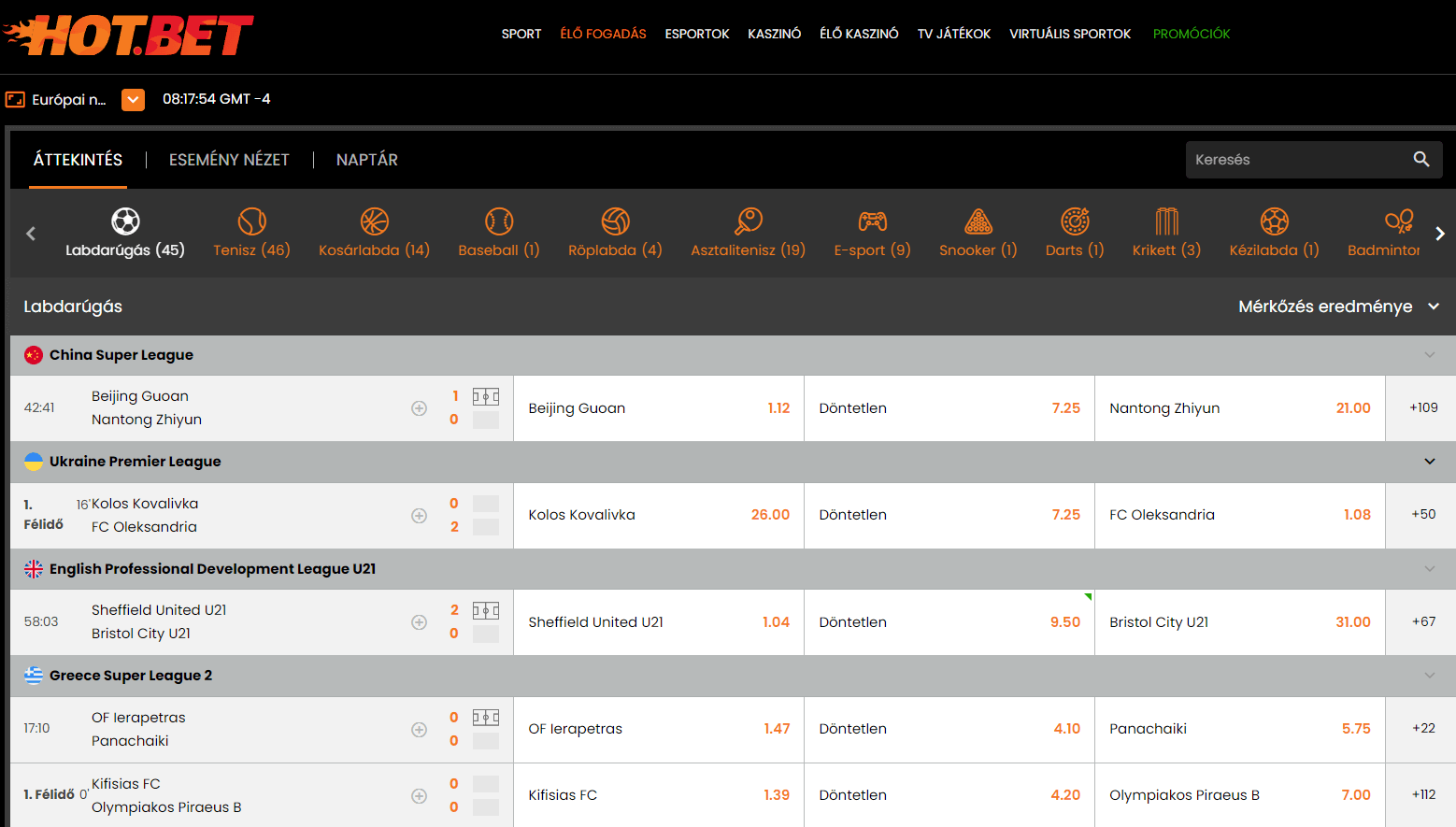The height and width of the screenshot is (827, 1456).
Task: Open pitch view for Beijing Guoan match
Action: pos(486,396)
